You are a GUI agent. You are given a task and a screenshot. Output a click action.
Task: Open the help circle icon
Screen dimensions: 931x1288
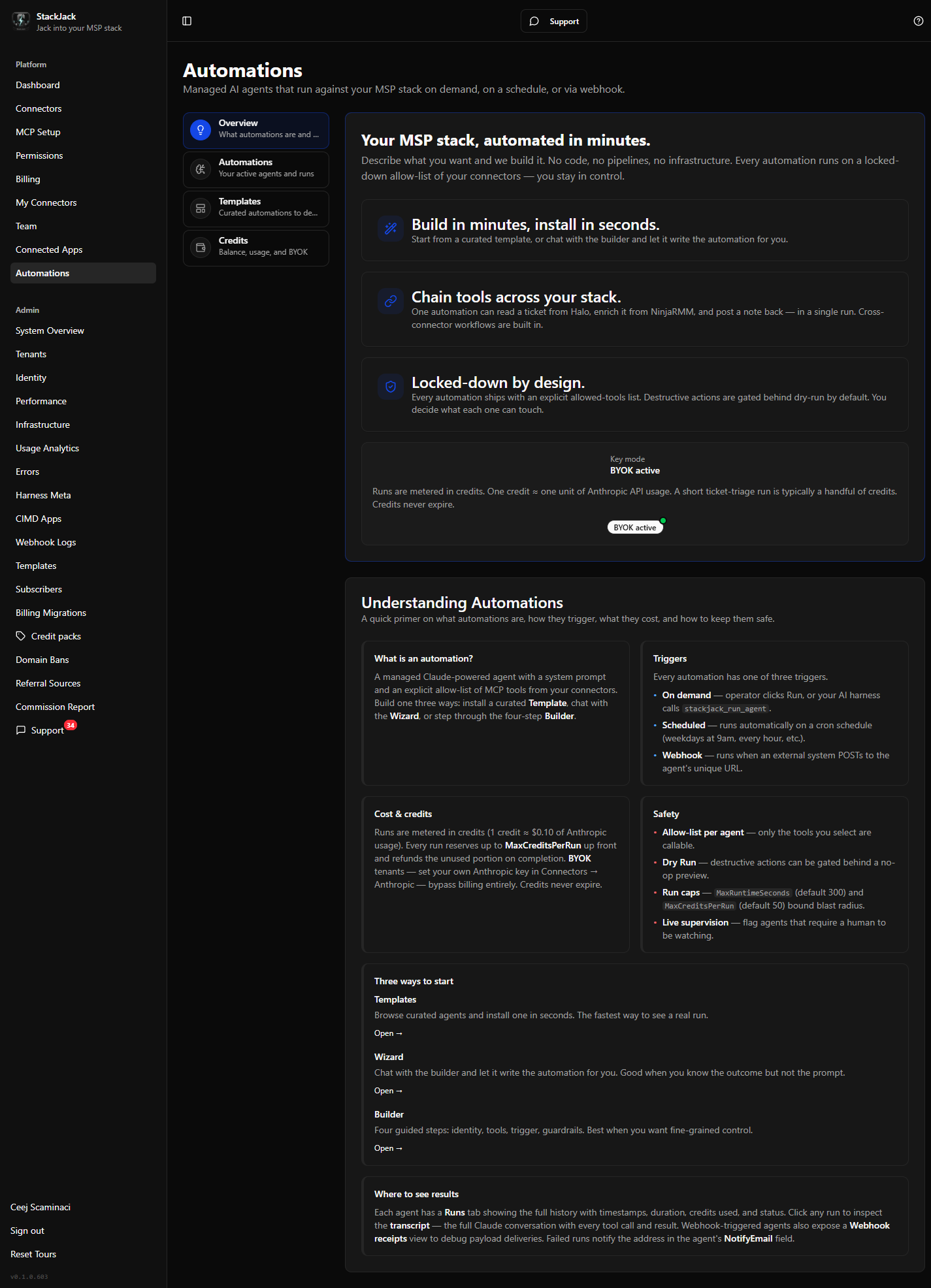click(918, 21)
